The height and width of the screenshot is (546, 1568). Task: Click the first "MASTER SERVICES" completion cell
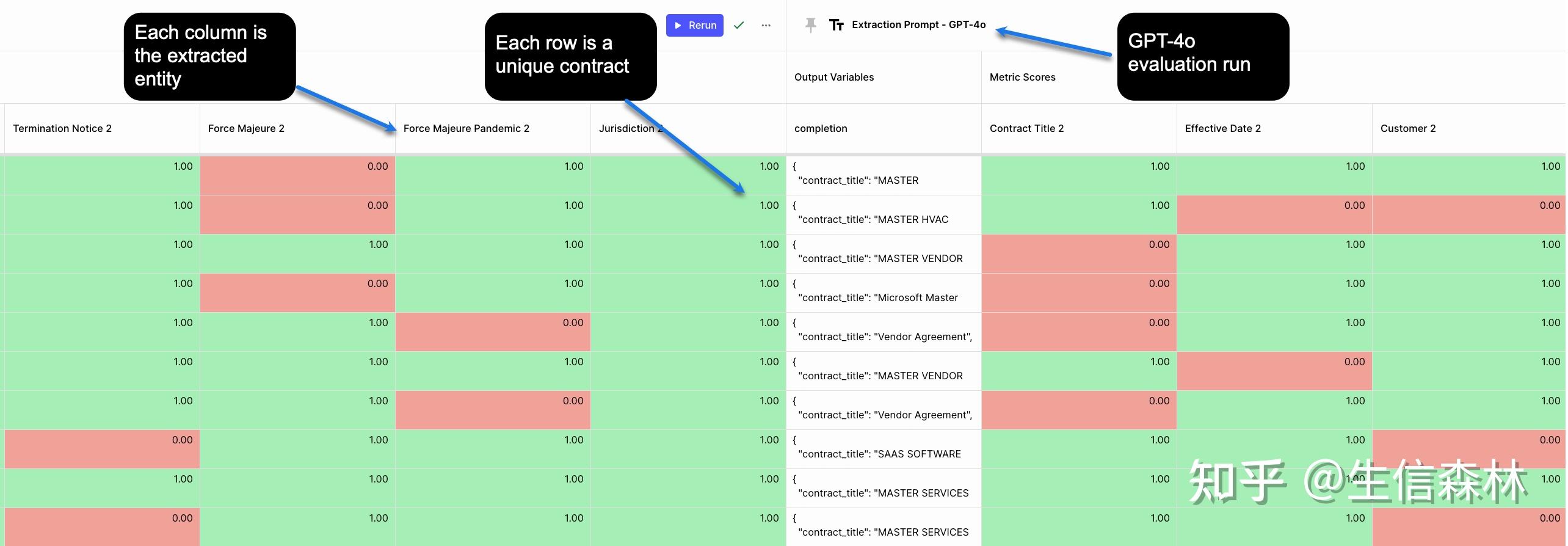[x=884, y=488]
